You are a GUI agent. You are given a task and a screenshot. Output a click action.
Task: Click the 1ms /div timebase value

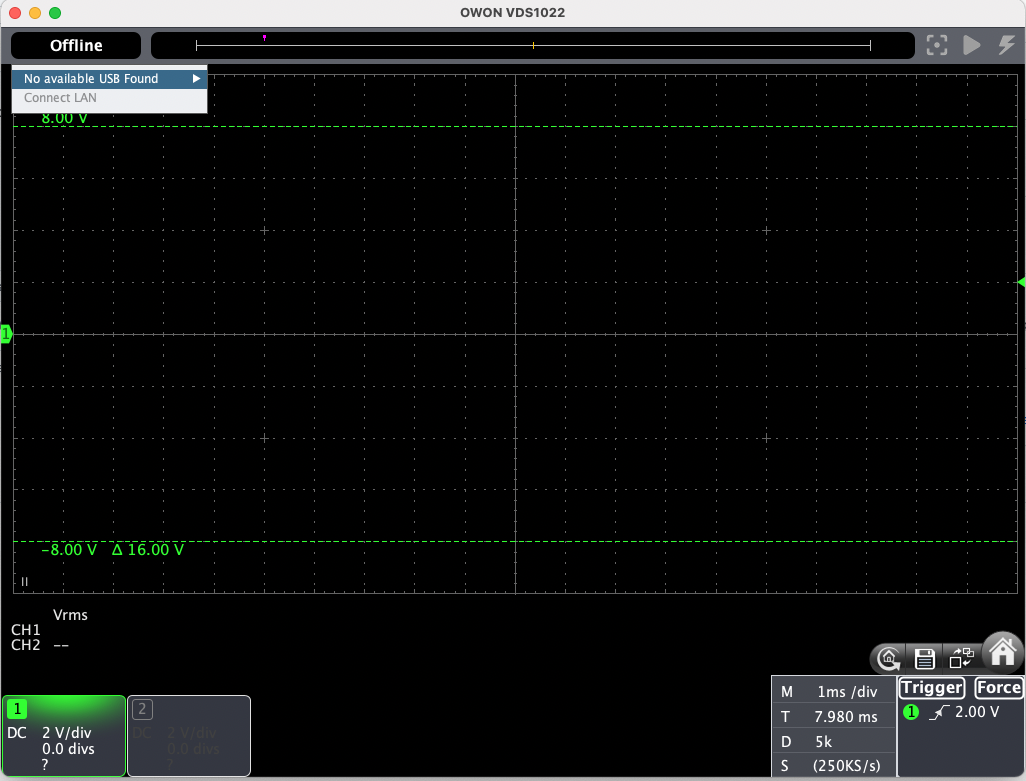(x=847, y=692)
